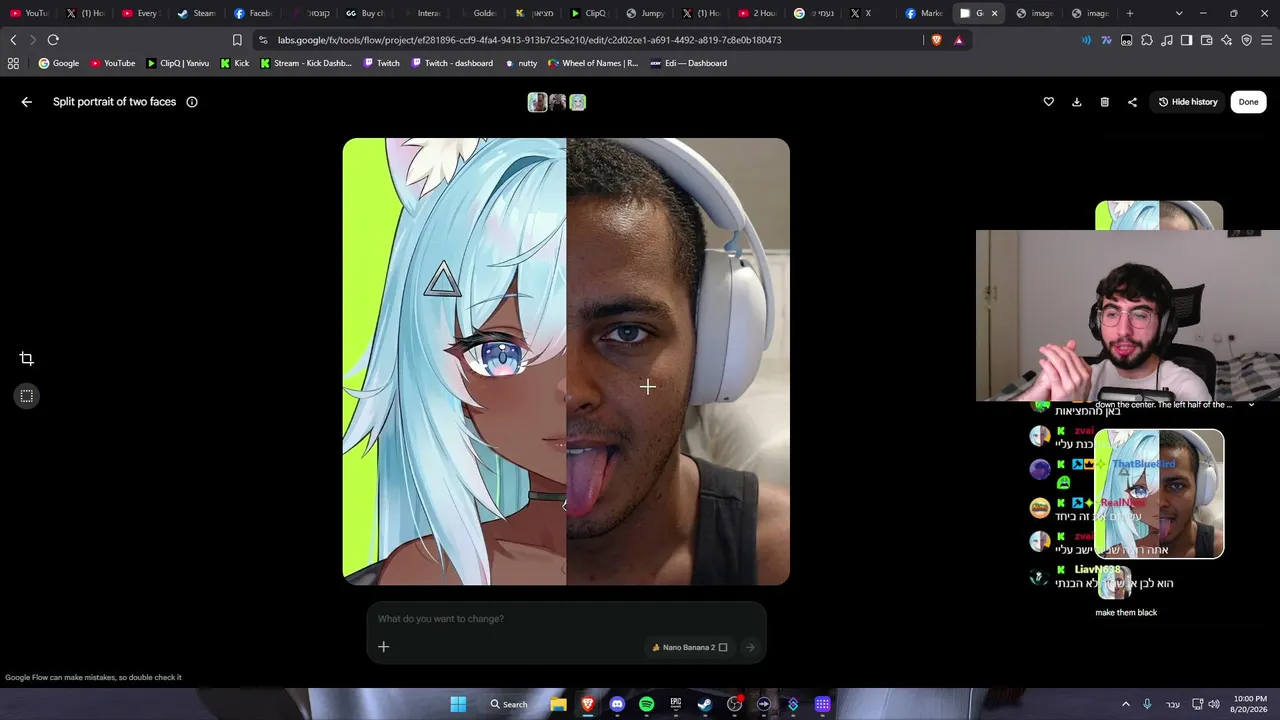Open Discord from the taskbar
Viewport: 1280px width, 720px height.
pyautogui.click(x=617, y=704)
